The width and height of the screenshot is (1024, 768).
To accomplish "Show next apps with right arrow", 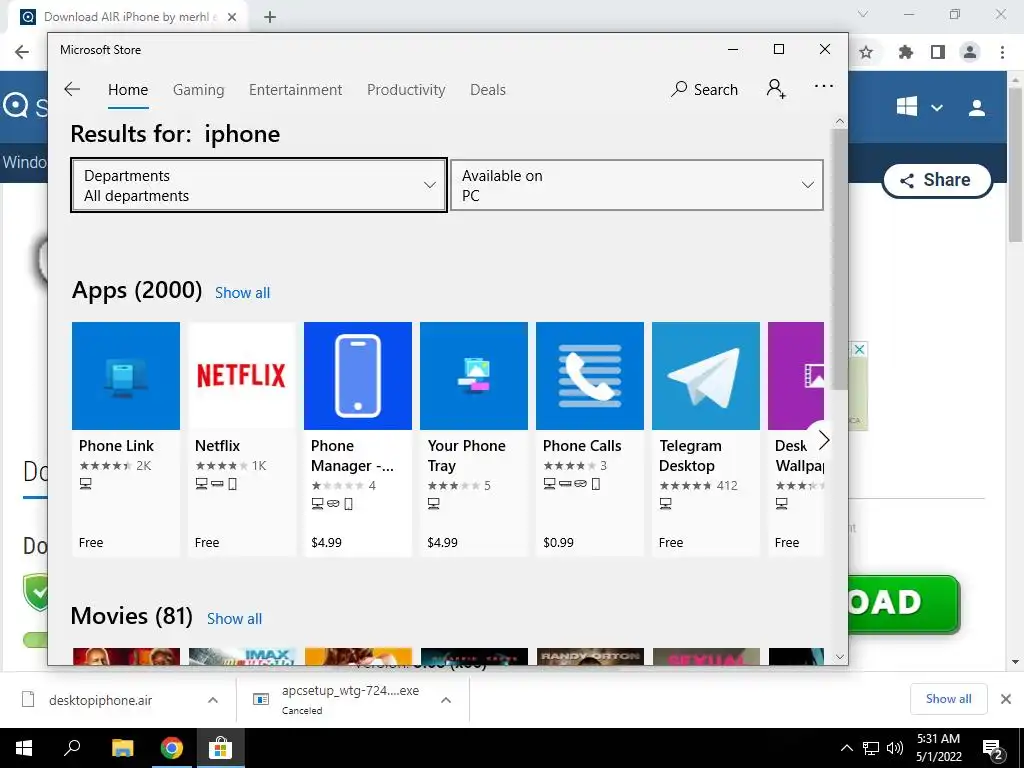I will tap(823, 440).
